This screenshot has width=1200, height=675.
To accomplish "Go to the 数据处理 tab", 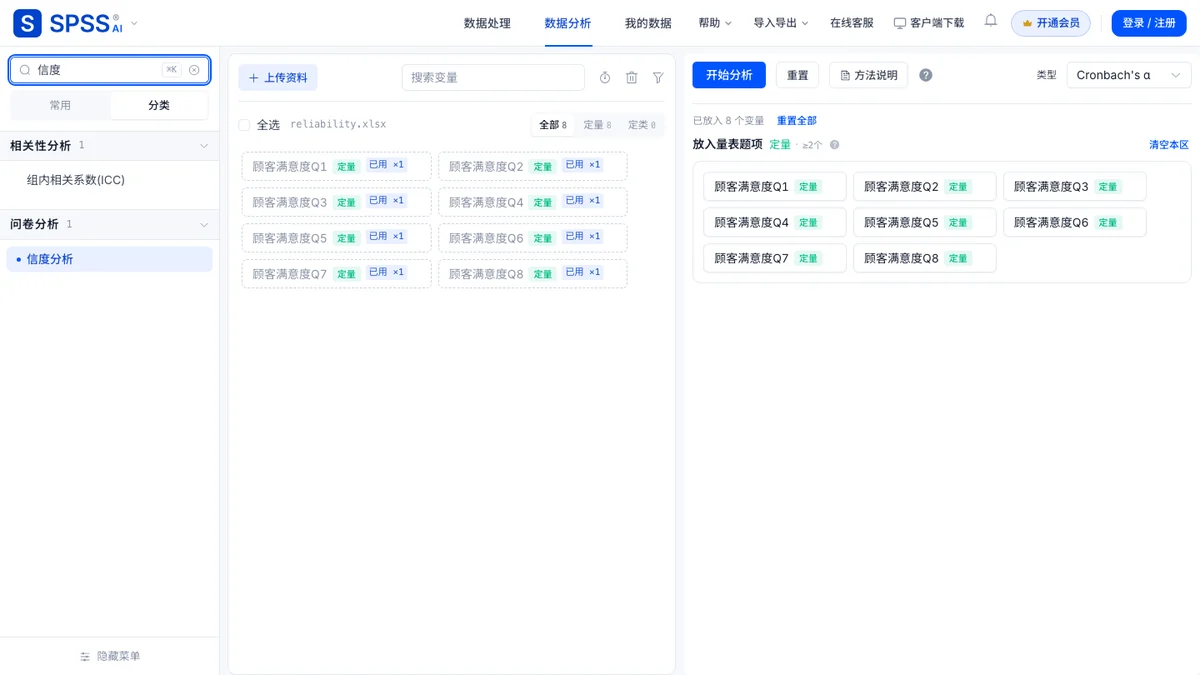I will 487,23.
